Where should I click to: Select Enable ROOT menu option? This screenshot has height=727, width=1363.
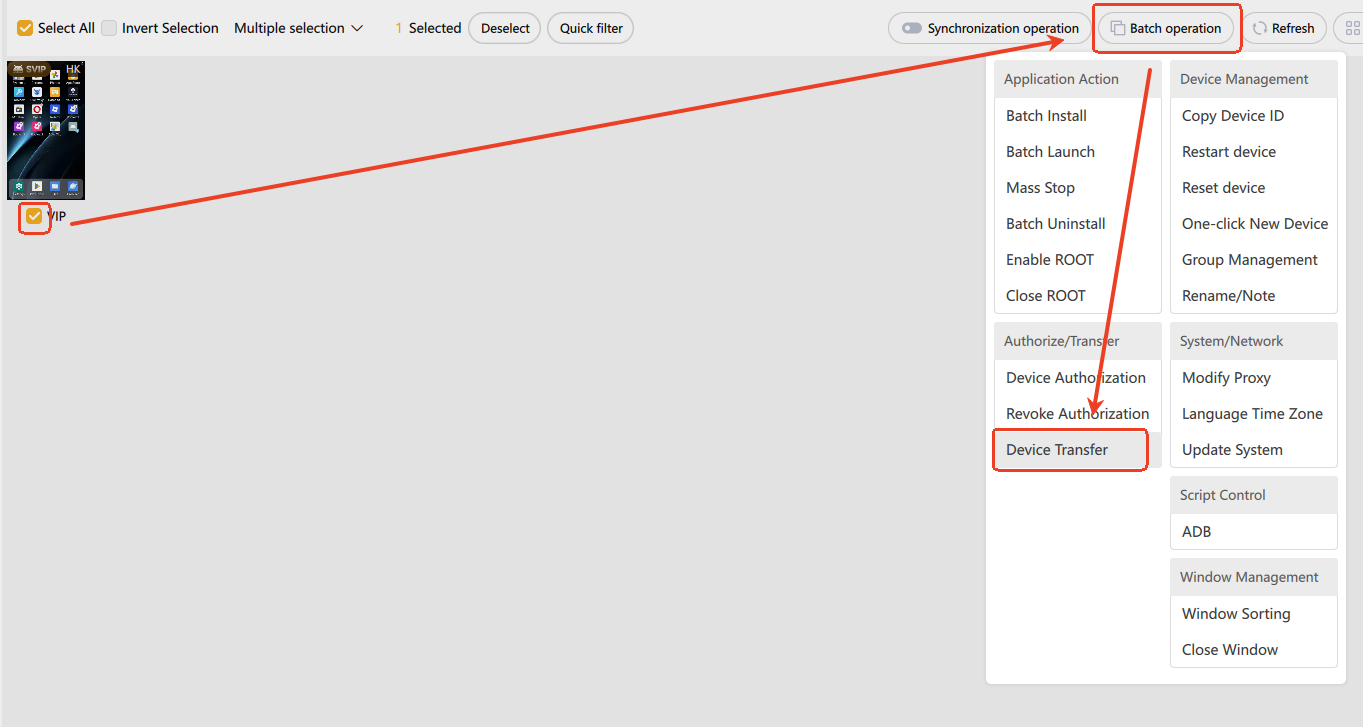[x=1049, y=260]
